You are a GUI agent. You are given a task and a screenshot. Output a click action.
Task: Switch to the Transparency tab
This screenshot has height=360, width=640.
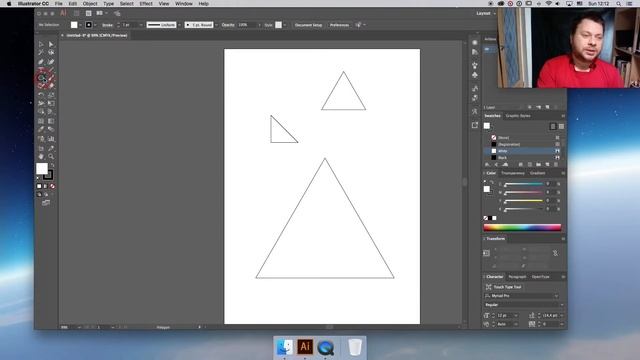pyautogui.click(x=513, y=173)
